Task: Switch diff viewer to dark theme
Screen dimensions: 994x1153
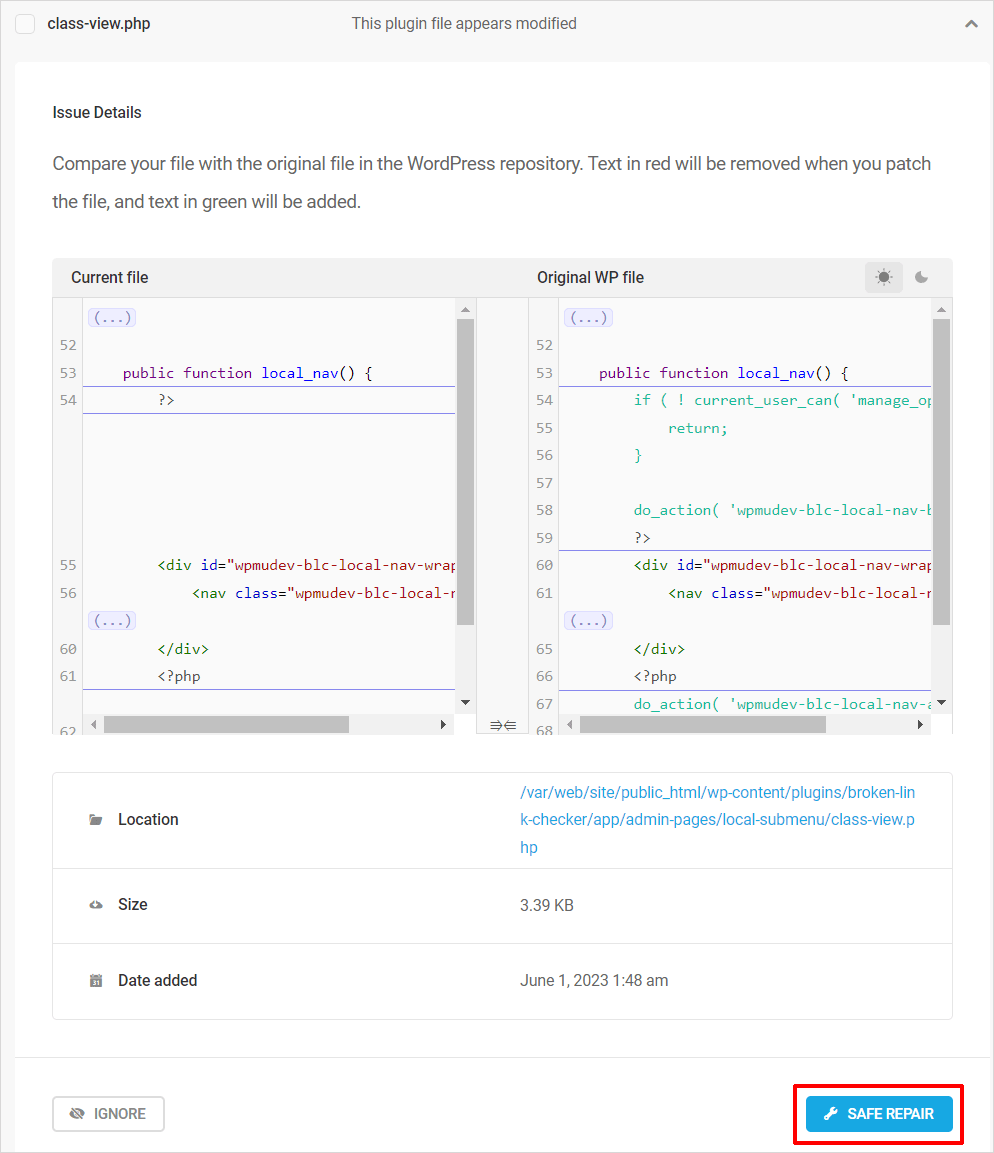Action: pos(922,278)
